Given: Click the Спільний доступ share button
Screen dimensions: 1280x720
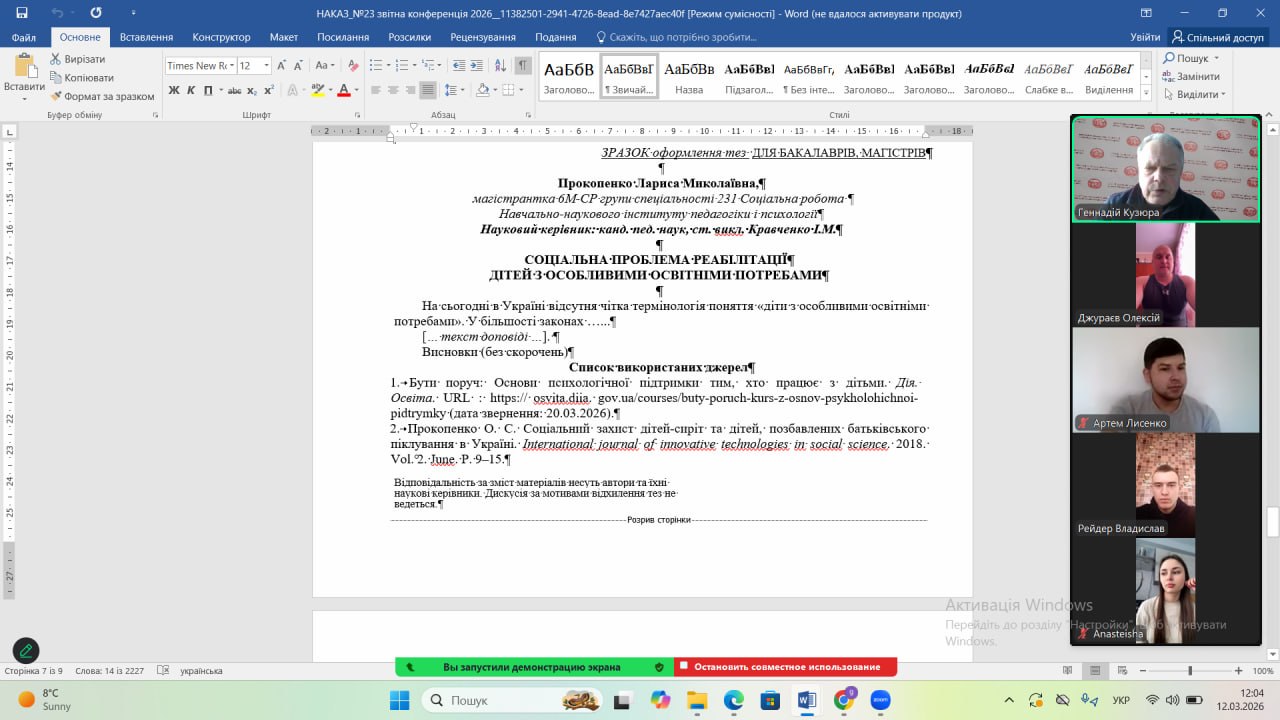Looking at the screenshot, I should point(1218,37).
